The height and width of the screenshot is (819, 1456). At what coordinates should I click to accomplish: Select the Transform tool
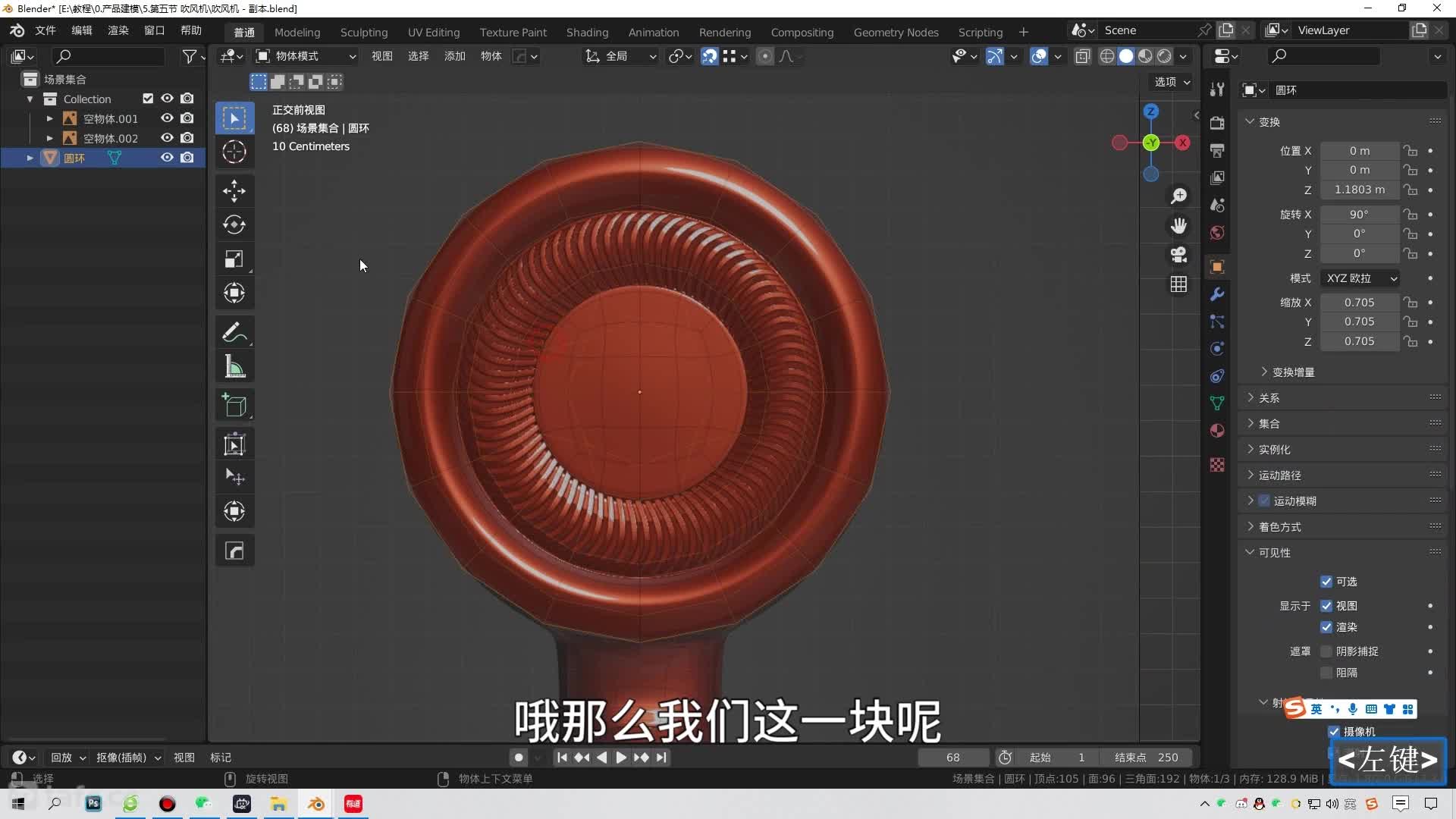[234, 293]
